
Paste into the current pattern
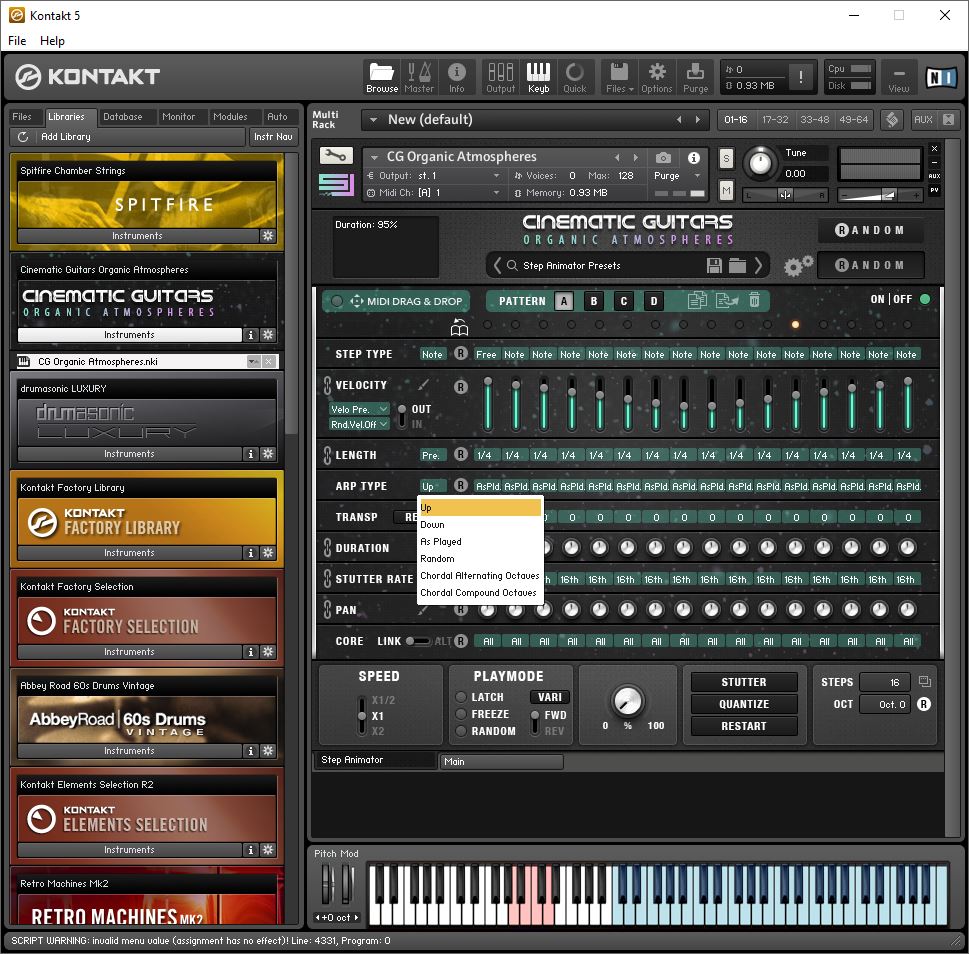click(727, 300)
